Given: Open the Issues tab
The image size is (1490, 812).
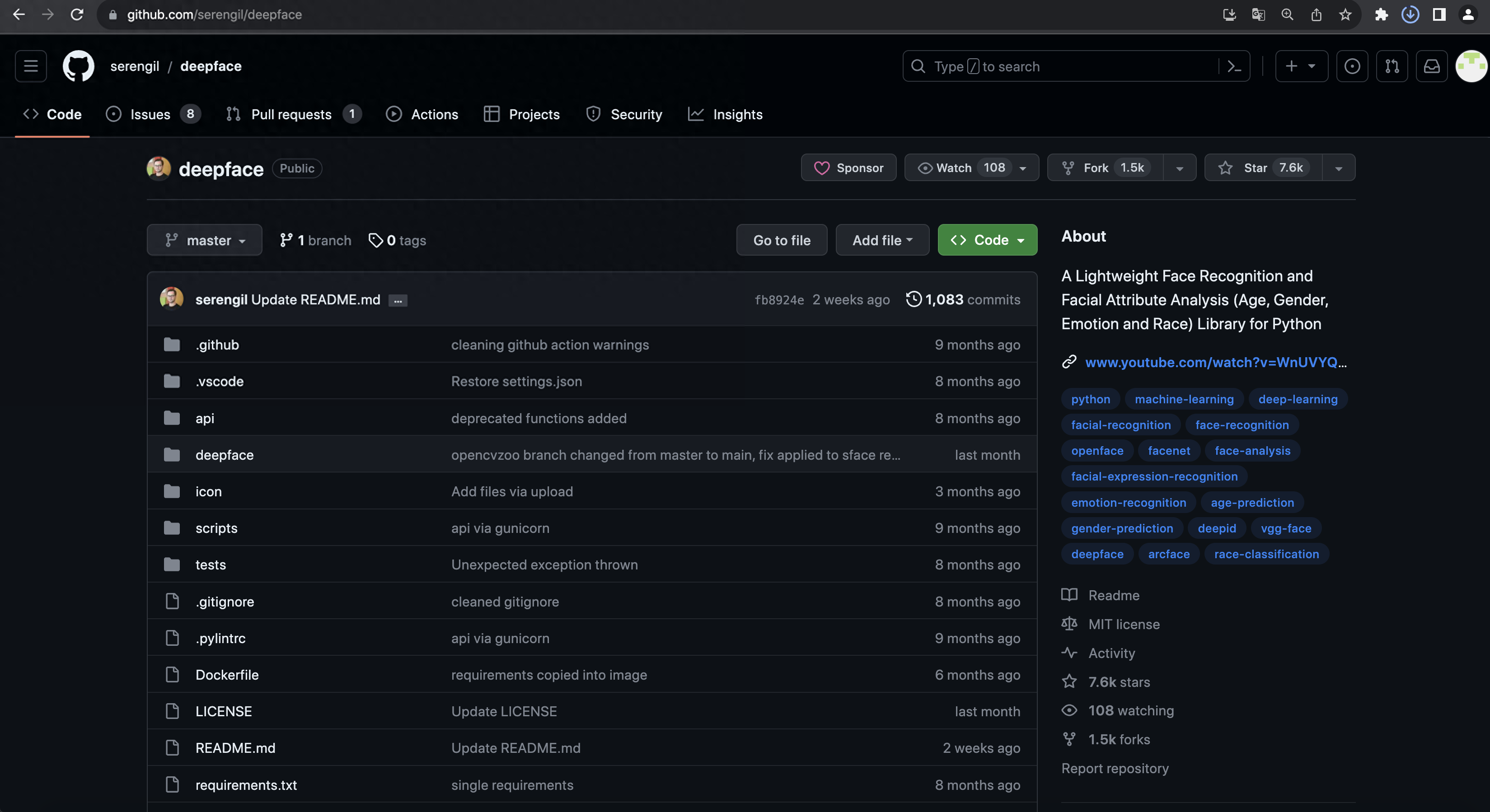Looking at the screenshot, I should (153, 115).
